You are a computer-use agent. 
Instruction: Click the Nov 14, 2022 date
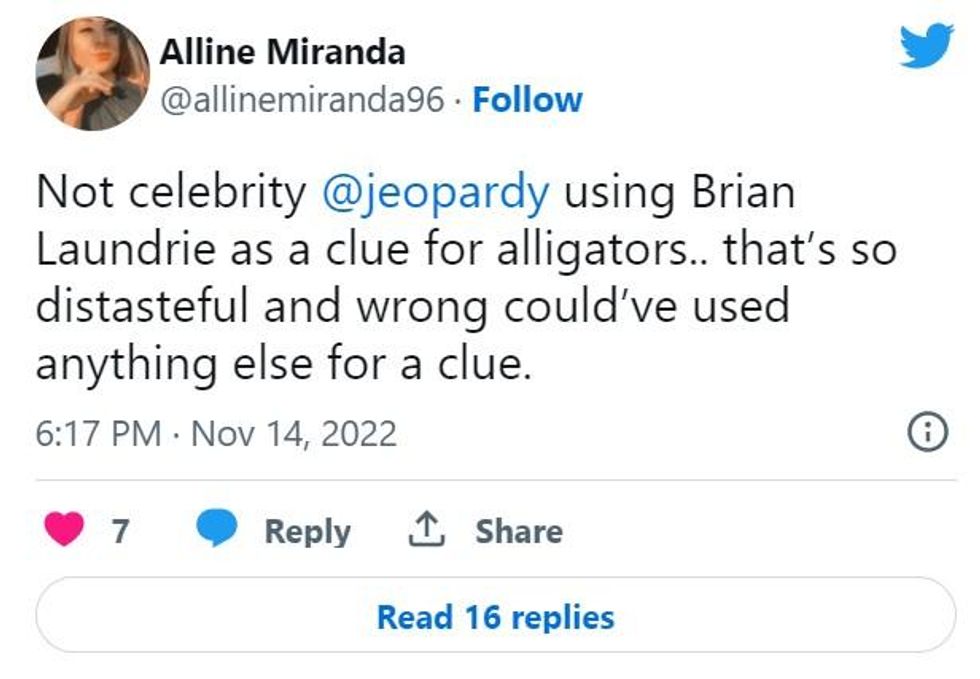pos(294,434)
